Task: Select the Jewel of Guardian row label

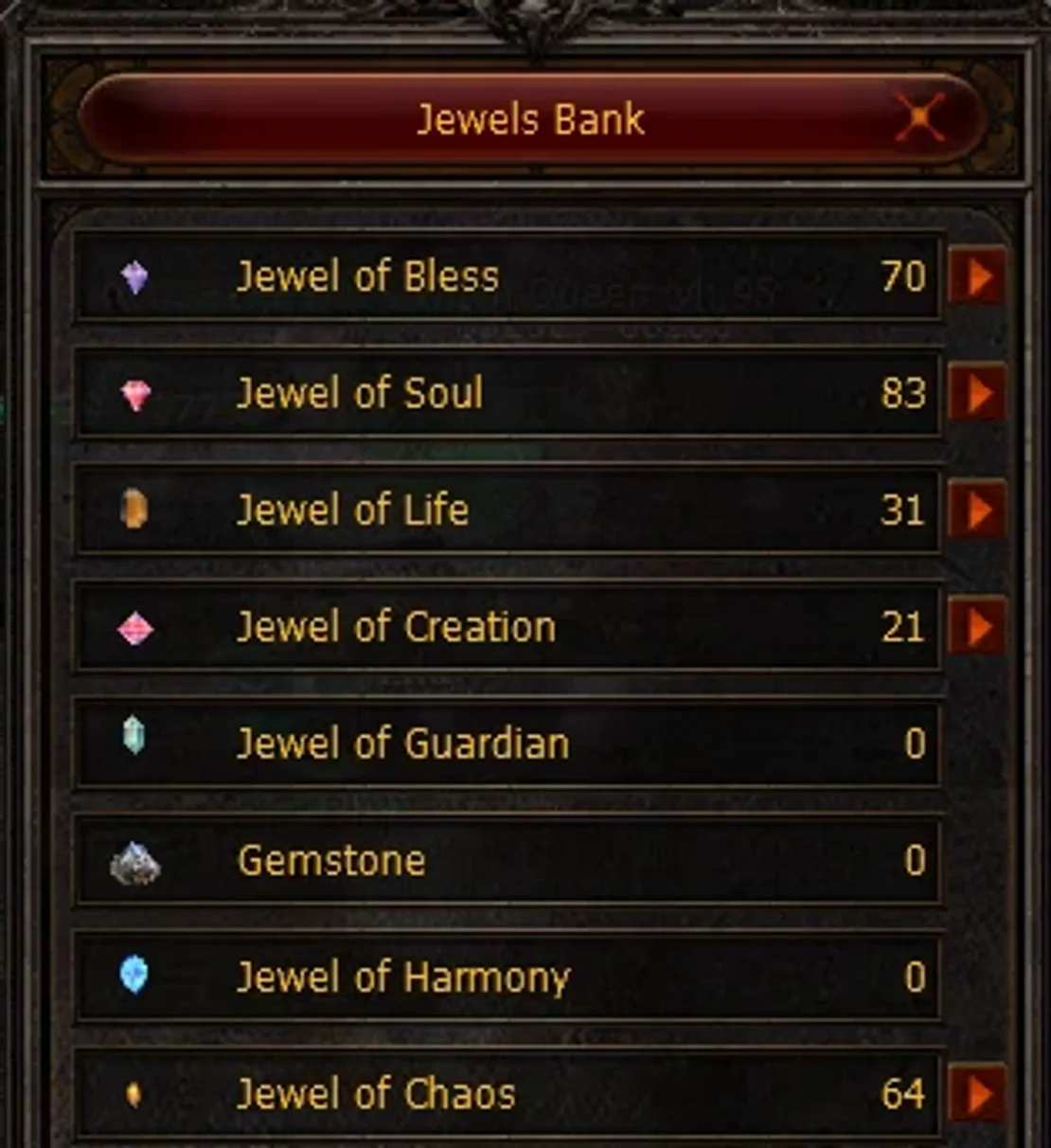Action: (402, 744)
